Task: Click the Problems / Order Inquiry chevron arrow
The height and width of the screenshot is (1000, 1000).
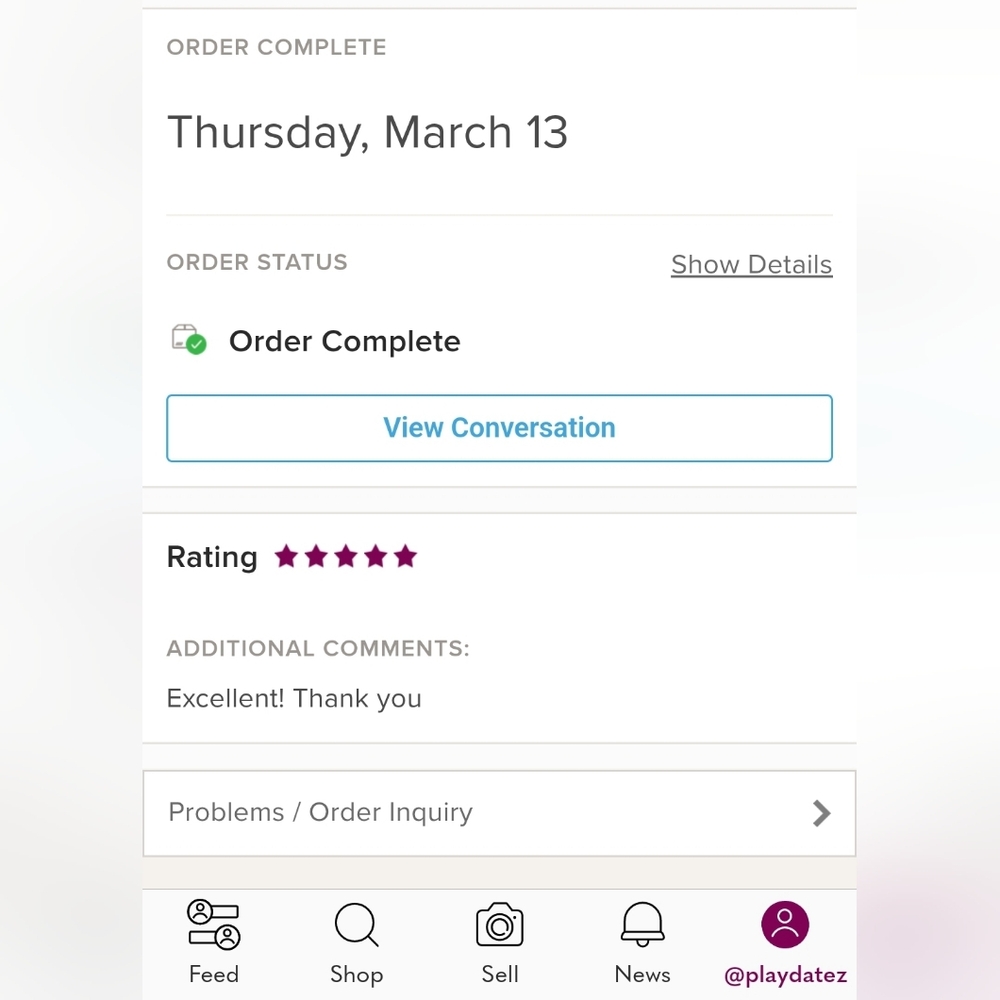Action: pyautogui.click(x=821, y=813)
